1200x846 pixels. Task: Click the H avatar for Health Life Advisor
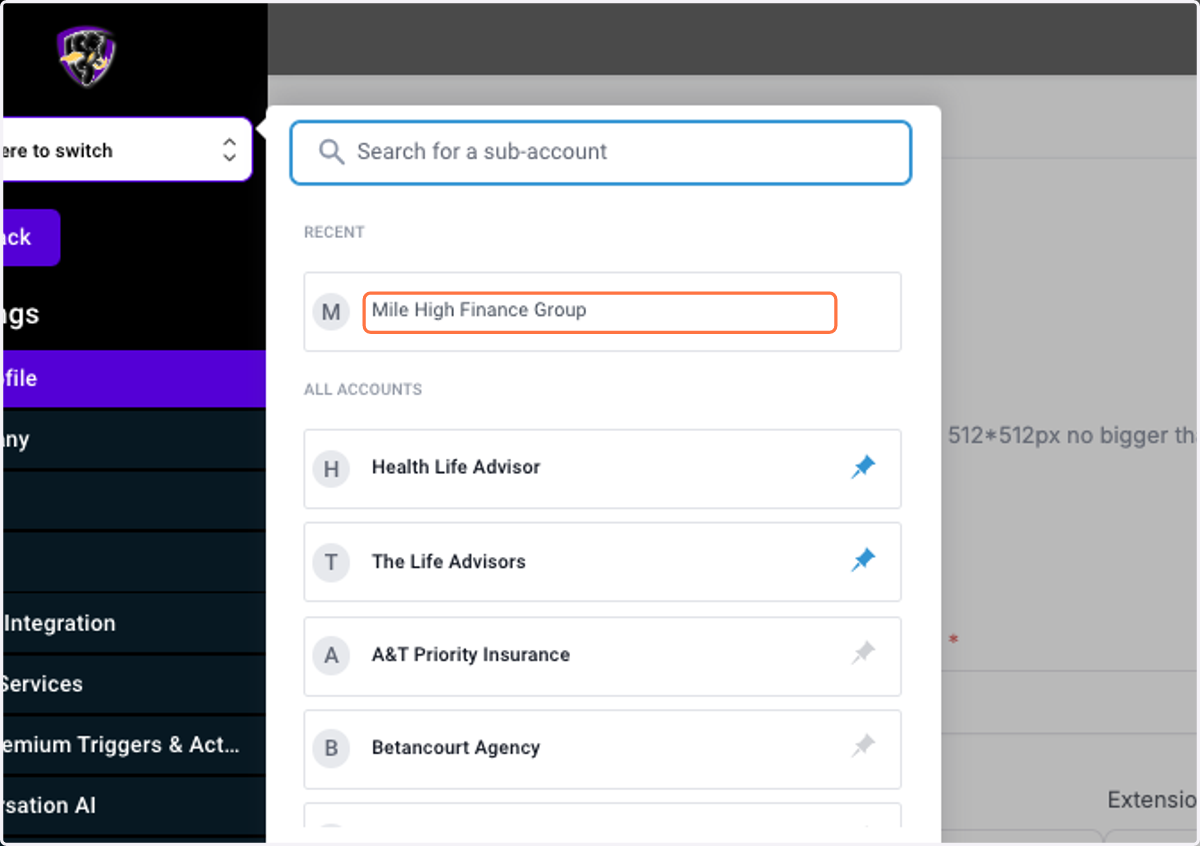[331, 468]
